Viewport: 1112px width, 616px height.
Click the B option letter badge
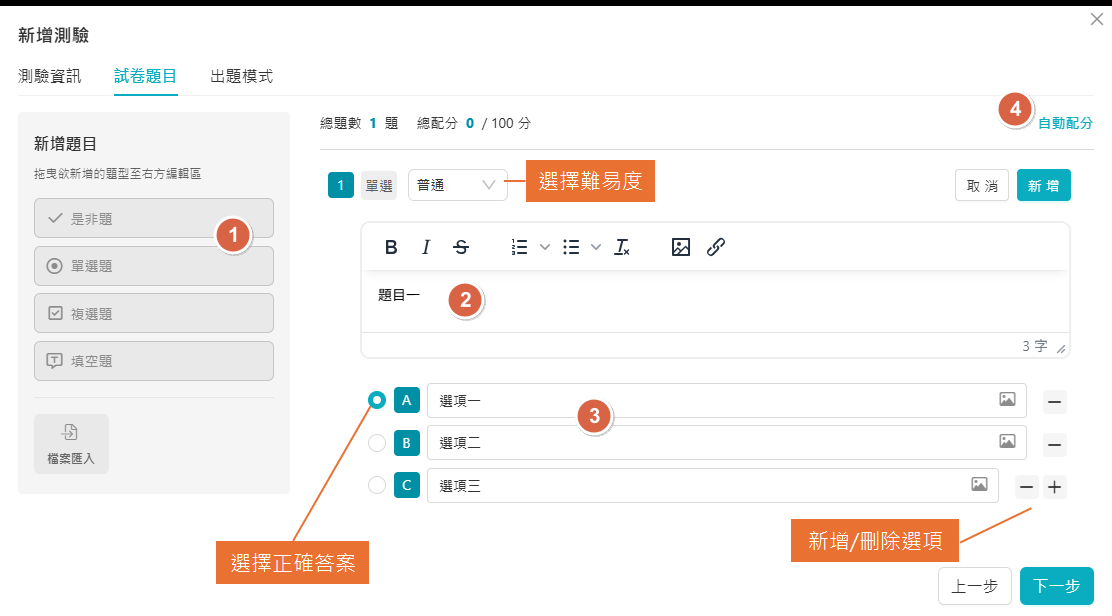[406, 443]
